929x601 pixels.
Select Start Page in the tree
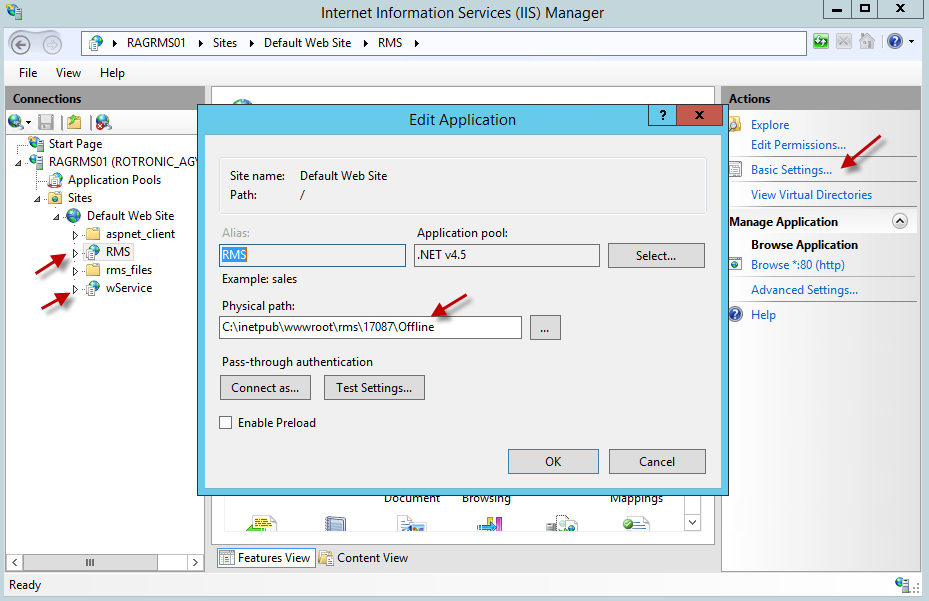point(75,143)
